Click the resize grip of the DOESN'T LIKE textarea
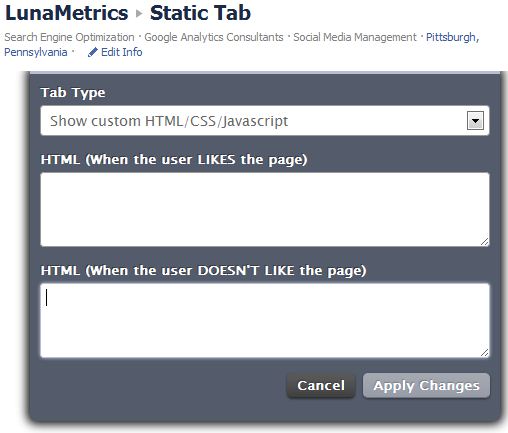This screenshot has height=433, width=508. [484, 353]
